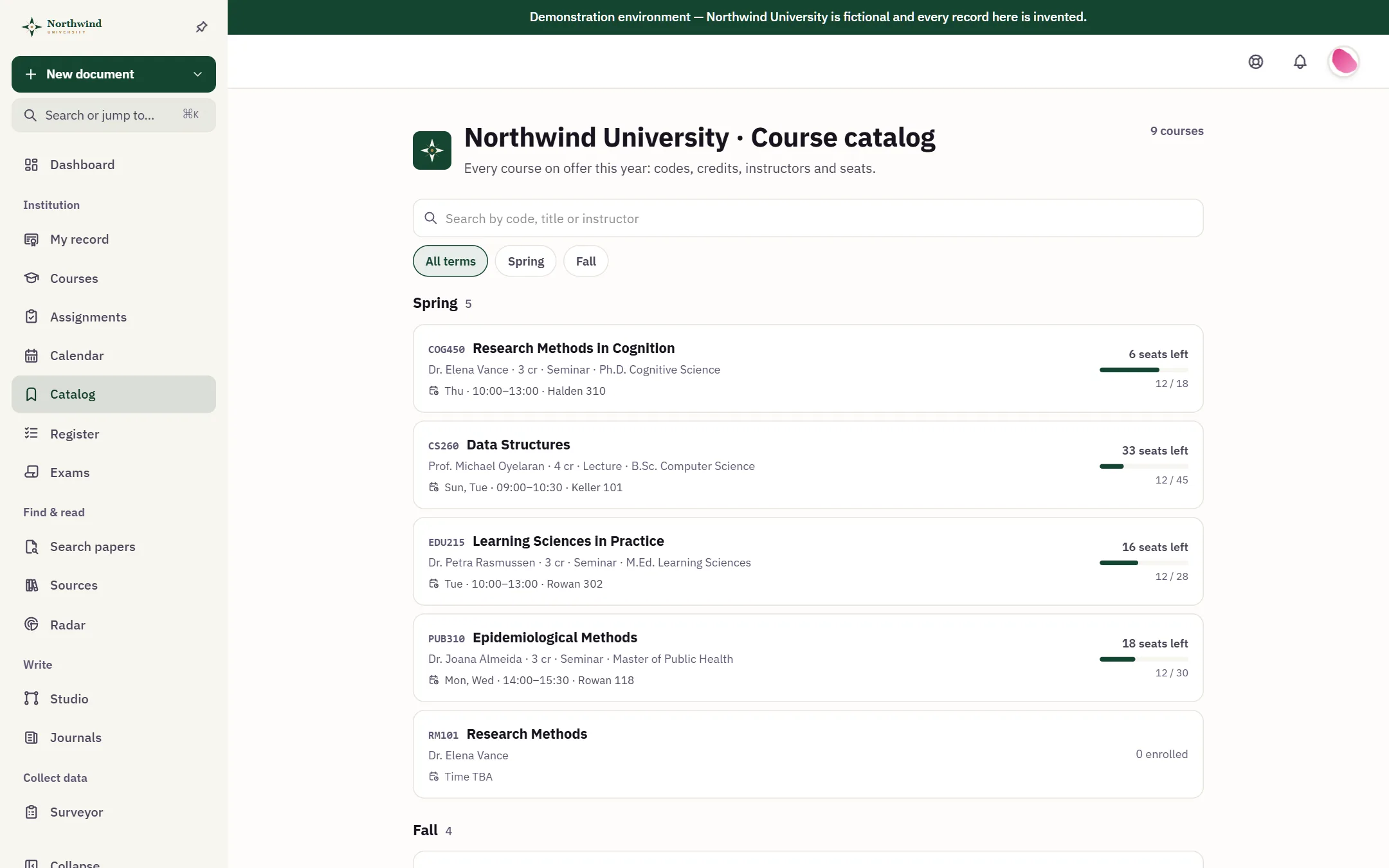
Task: Click the Assignments clipboard icon
Action: (x=32, y=316)
